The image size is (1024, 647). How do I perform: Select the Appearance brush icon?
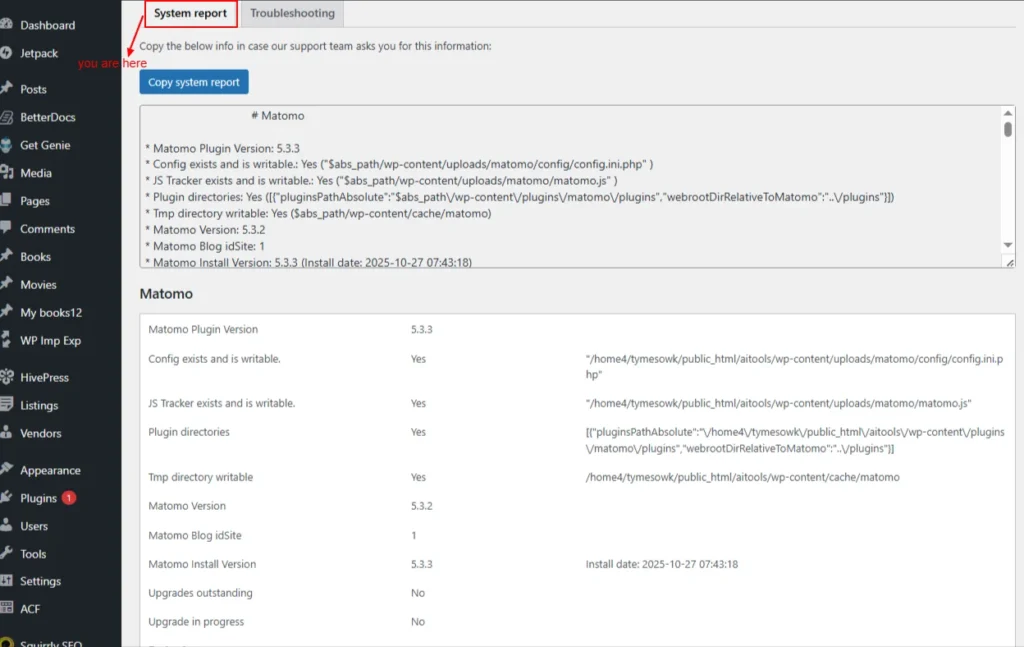pyautogui.click(x=6, y=470)
